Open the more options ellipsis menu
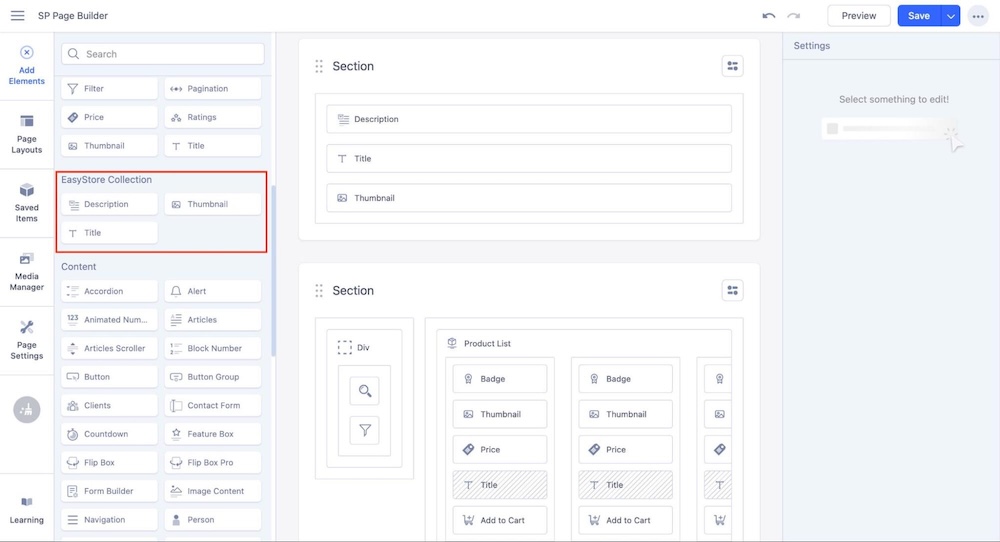Screen dimensions: 1000x542 tap(978, 16)
